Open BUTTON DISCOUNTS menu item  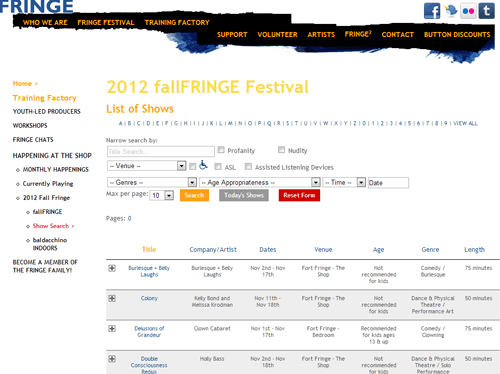[x=457, y=35]
